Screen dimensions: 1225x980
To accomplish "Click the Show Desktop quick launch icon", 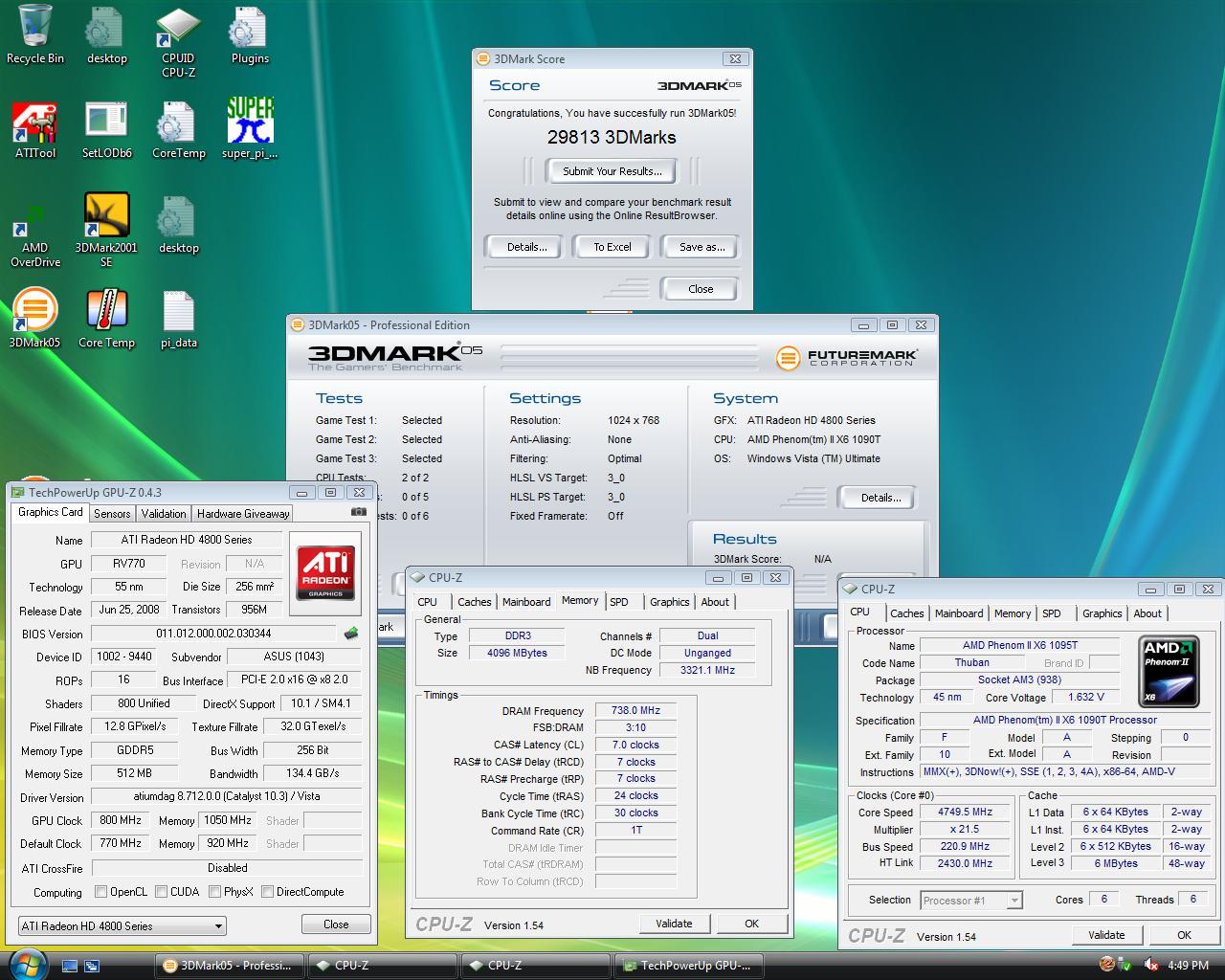I will [70, 966].
